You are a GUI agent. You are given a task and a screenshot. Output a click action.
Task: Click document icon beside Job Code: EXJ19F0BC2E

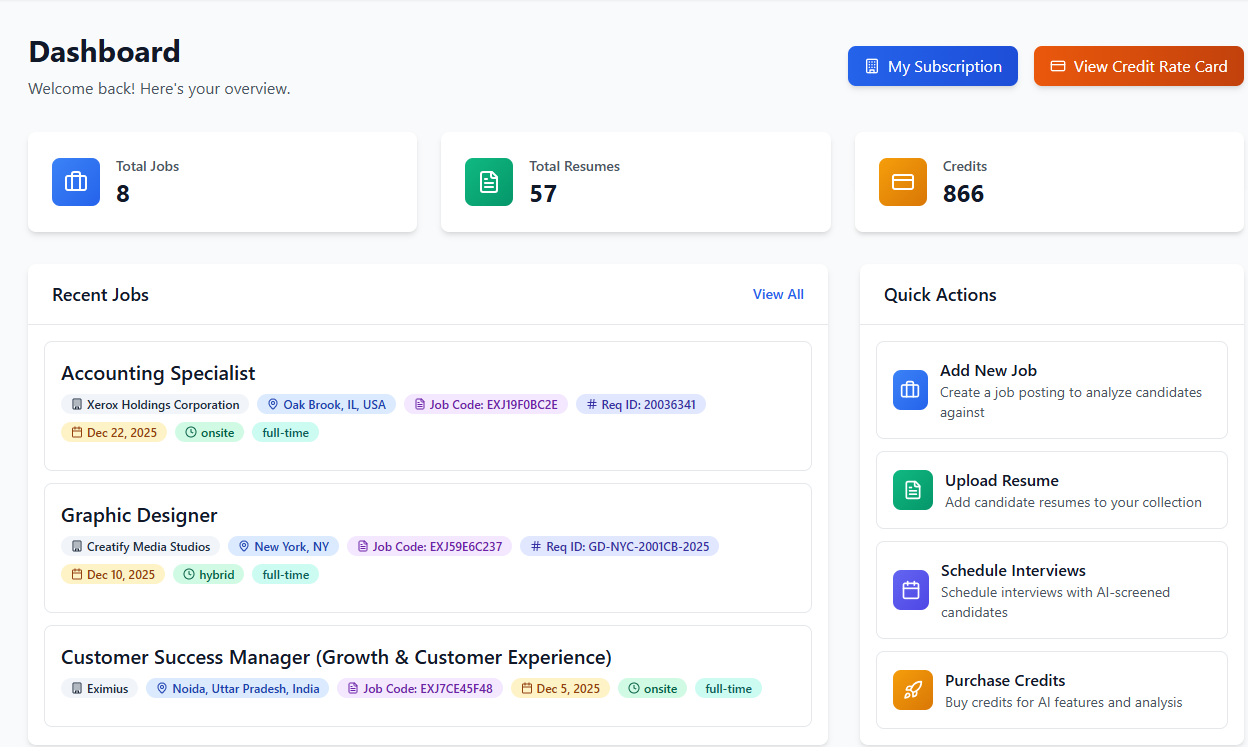point(420,405)
